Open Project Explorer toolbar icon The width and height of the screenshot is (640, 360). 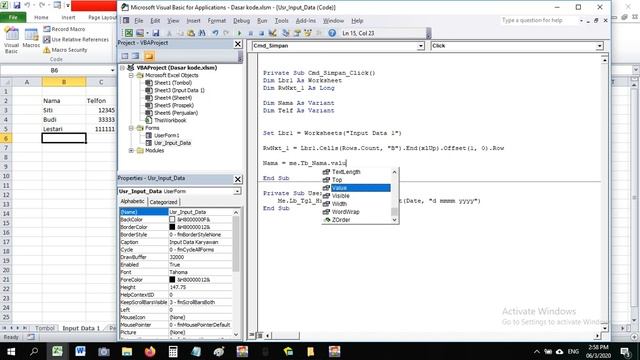[x=286, y=33]
